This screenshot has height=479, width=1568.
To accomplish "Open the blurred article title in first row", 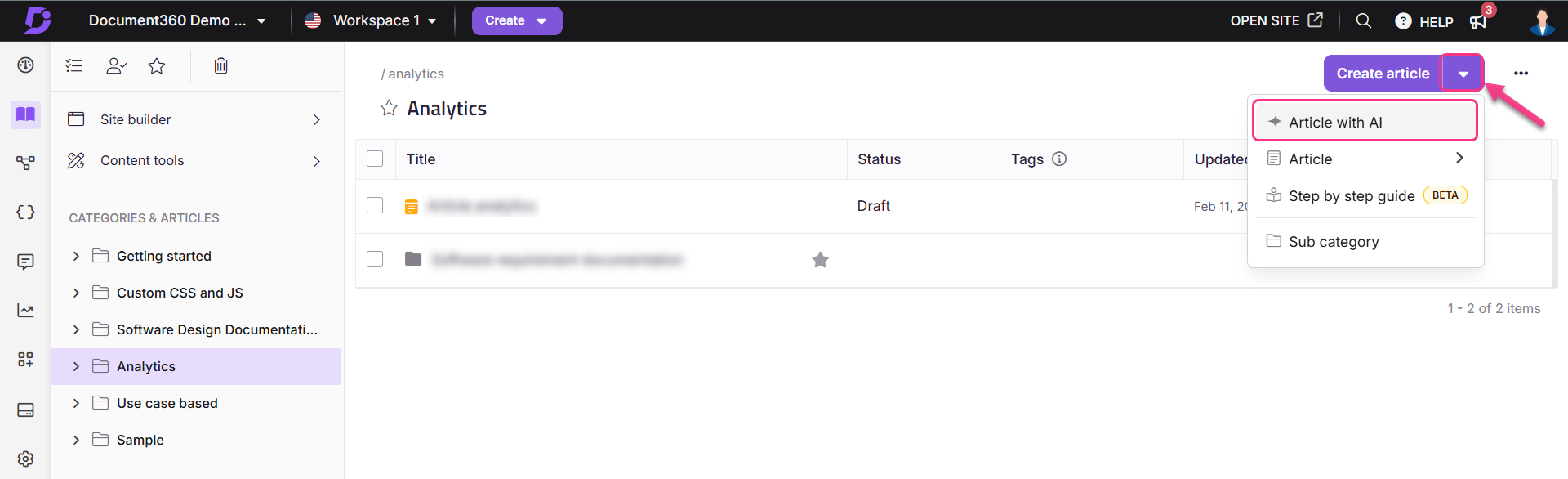I will click(x=482, y=206).
